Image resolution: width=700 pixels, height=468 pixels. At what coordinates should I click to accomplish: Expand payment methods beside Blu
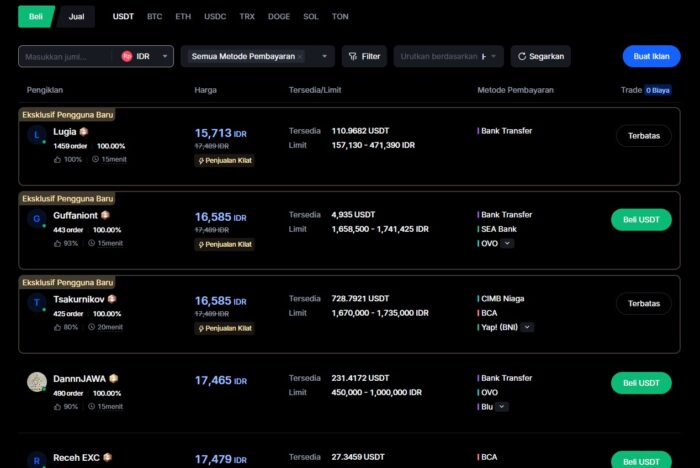tap(502, 407)
